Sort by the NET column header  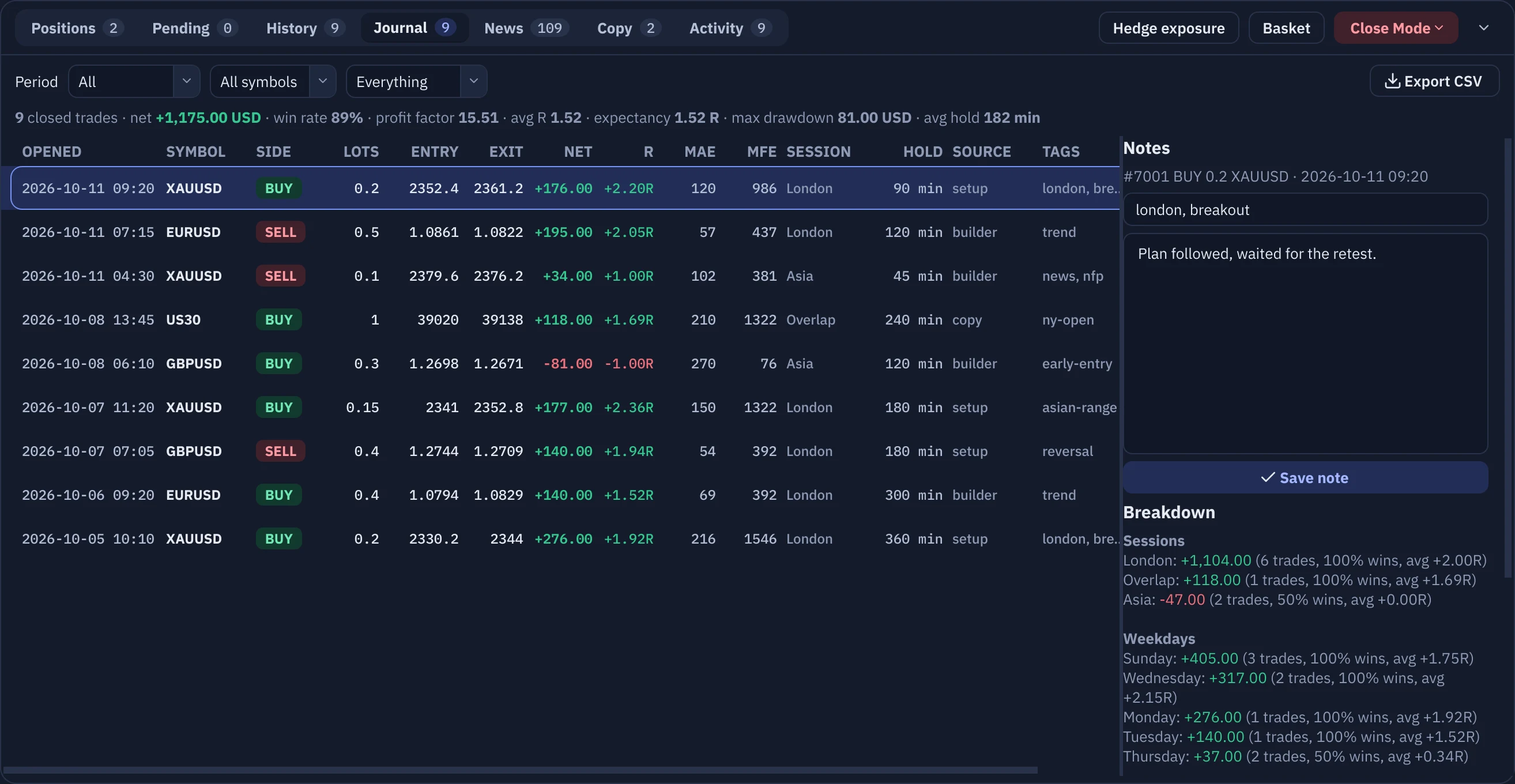click(x=578, y=152)
